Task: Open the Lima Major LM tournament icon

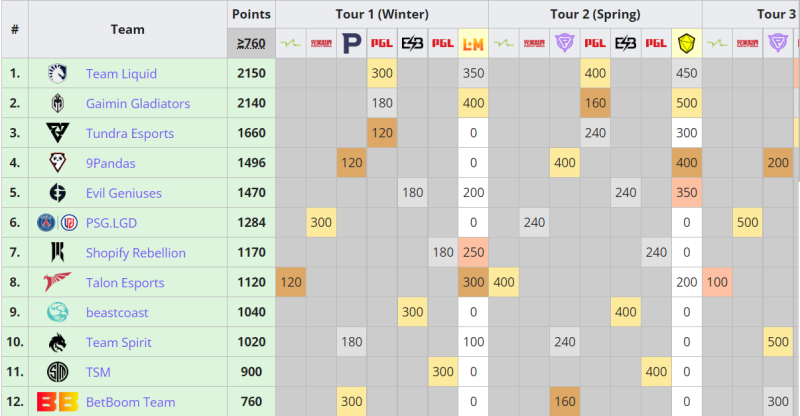Action: click(x=473, y=44)
